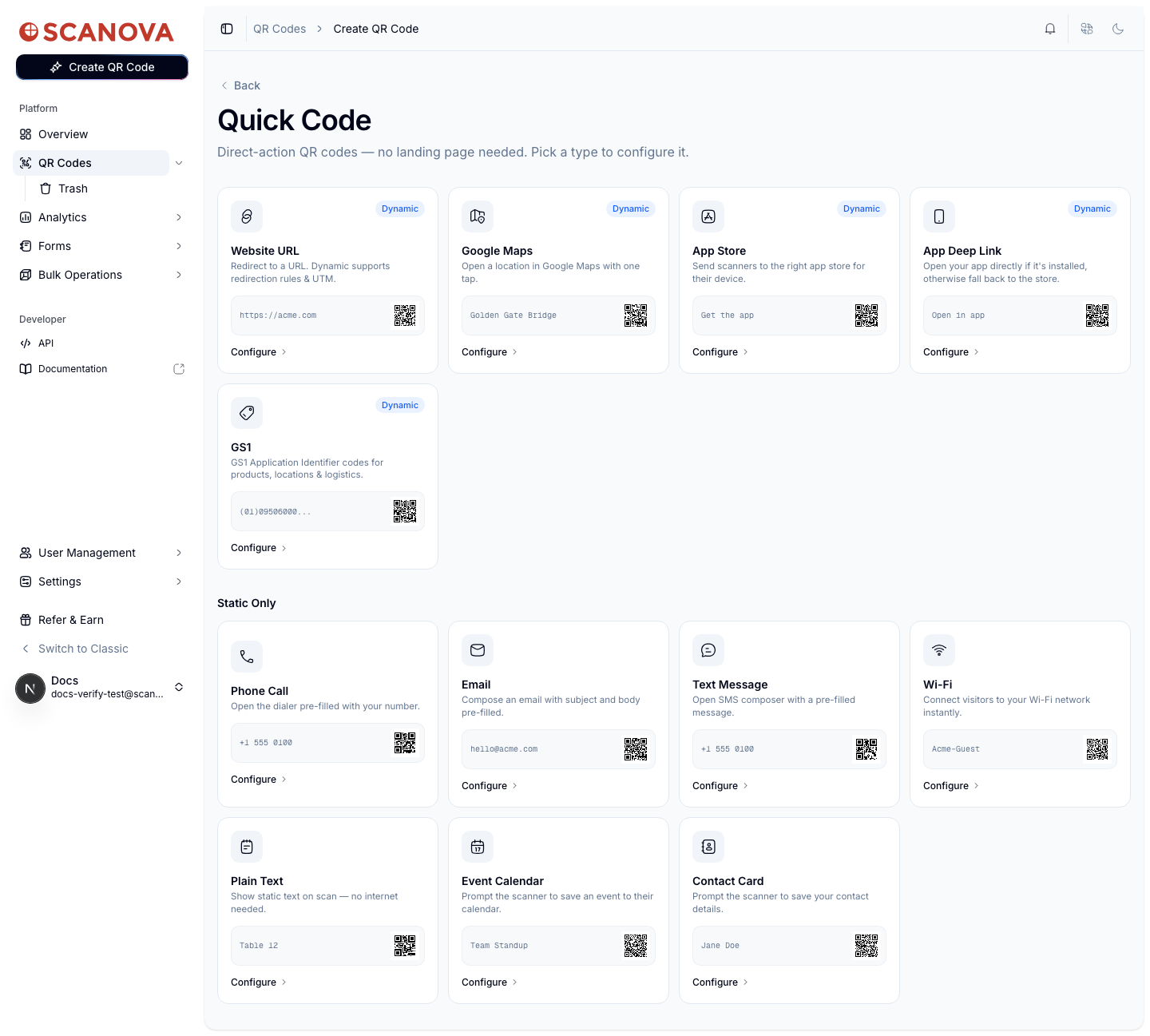Expand the Analytics submenu chevron

(179, 217)
